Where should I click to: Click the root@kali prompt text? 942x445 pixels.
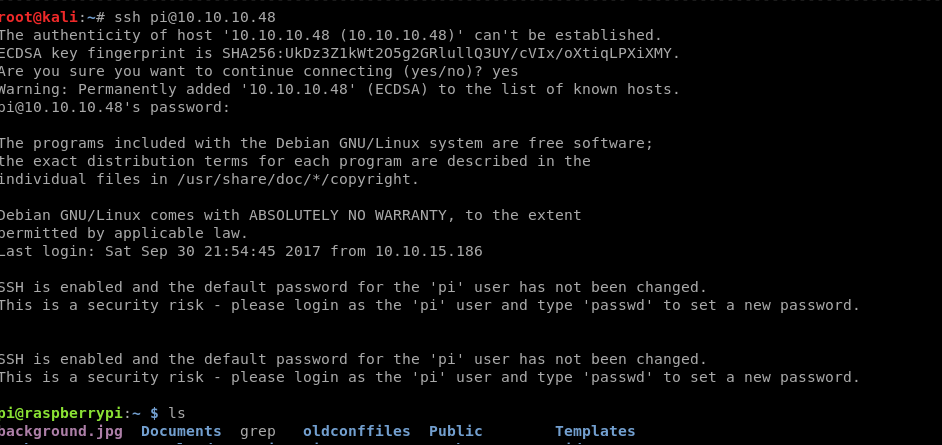coord(39,17)
